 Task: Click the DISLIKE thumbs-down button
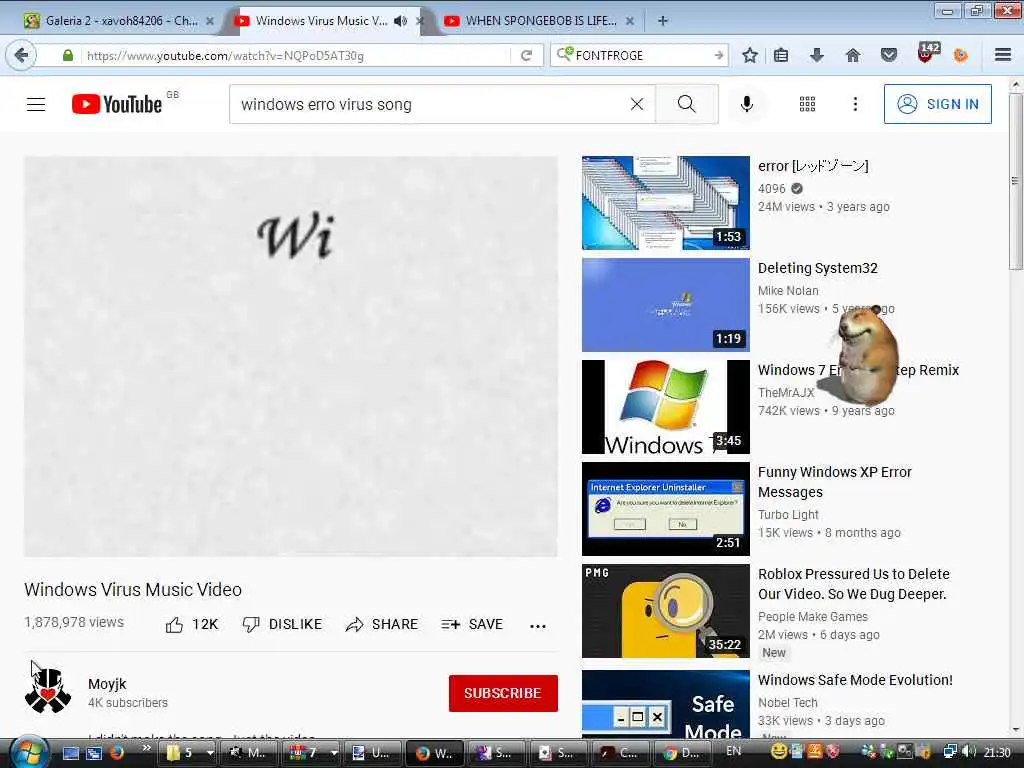click(282, 625)
